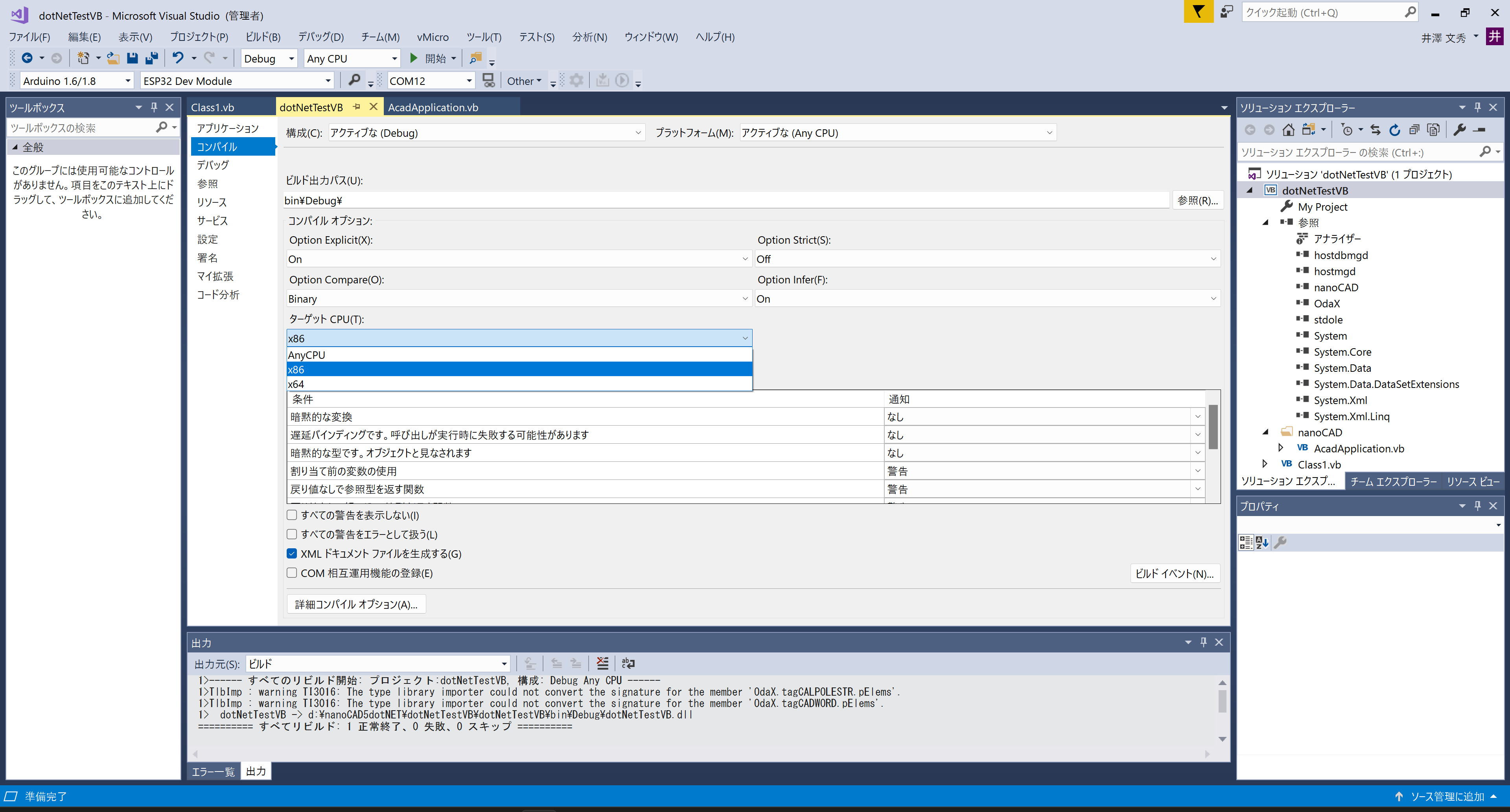
Task: Open the Option Strict dropdown showing Off
Action: 988,259
